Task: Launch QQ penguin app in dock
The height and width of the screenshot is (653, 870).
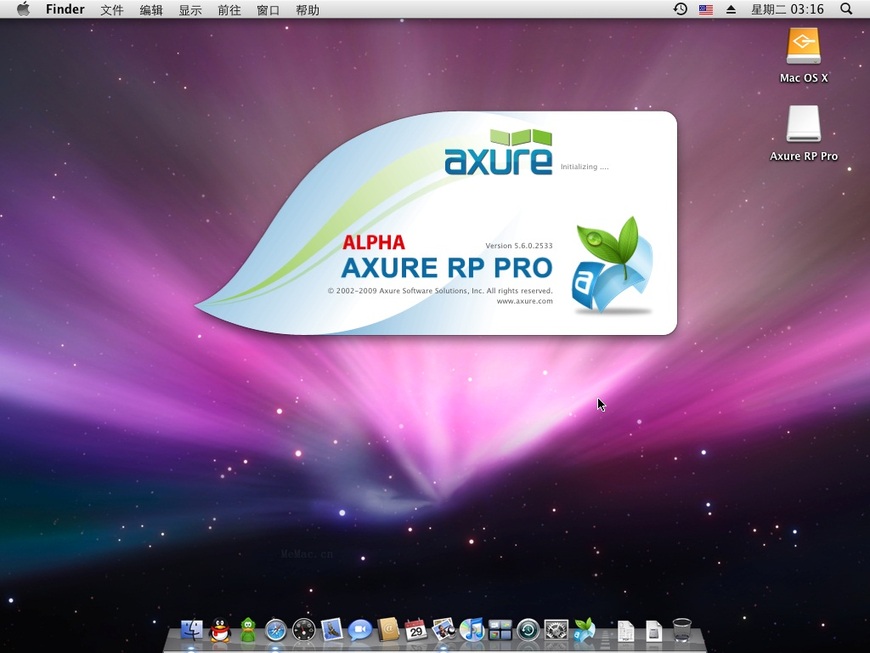Action: click(x=220, y=630)
